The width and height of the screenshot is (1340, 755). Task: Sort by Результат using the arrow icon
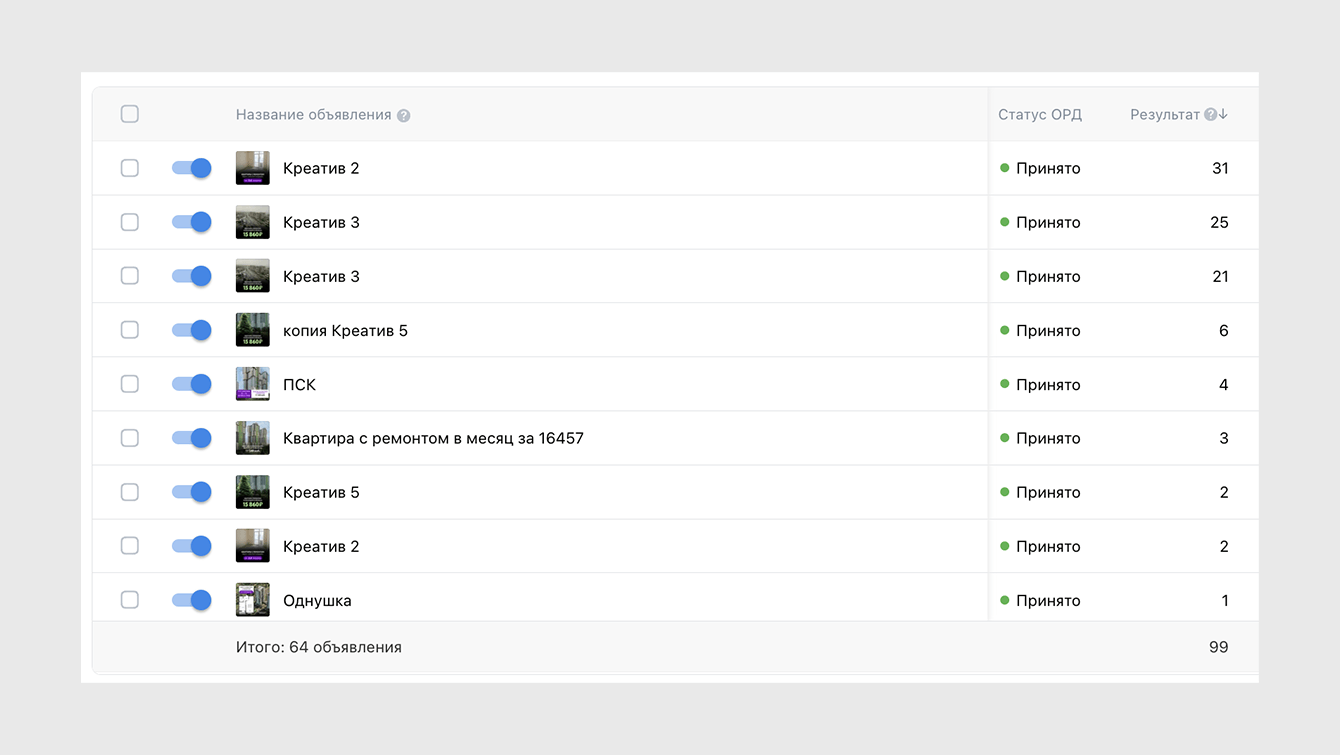tap(1223, 115)
